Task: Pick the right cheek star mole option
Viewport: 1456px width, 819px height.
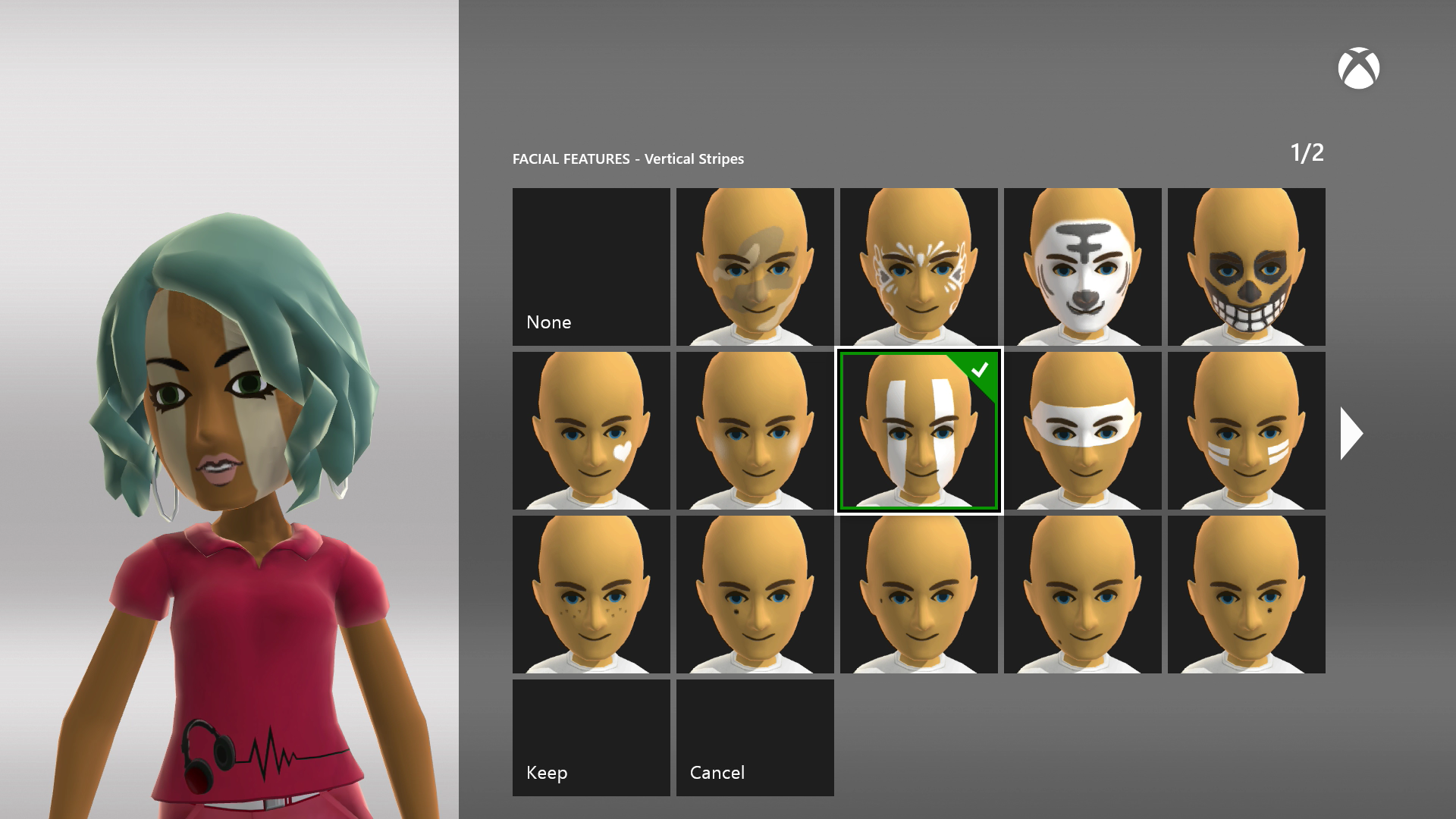Action: tap(1246, 595)
